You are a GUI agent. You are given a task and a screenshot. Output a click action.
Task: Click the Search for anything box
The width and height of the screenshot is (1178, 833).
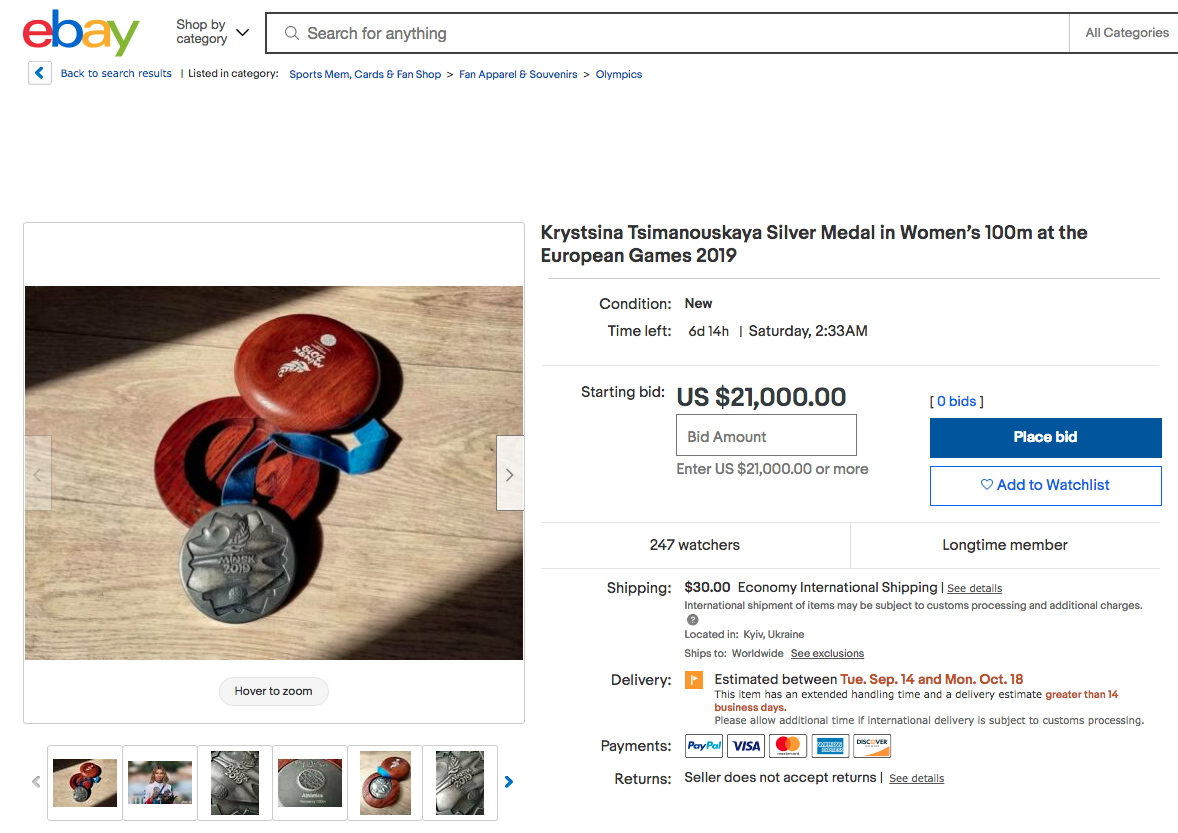[667, 33]
